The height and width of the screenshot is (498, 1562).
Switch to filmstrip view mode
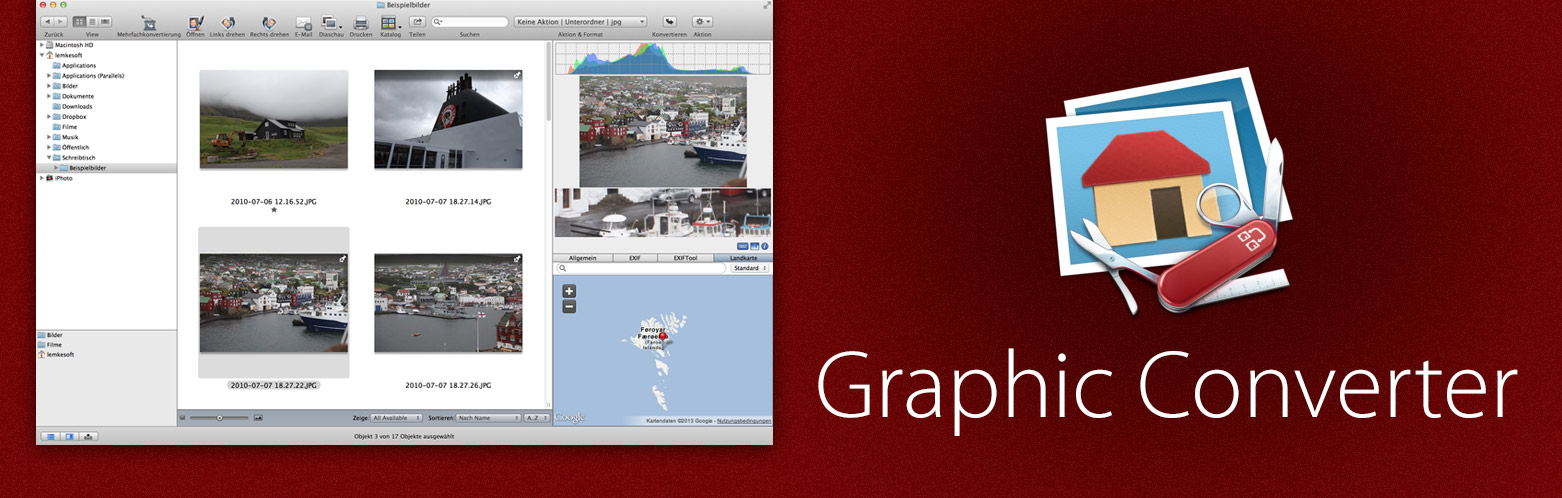[x=105, y=21]
